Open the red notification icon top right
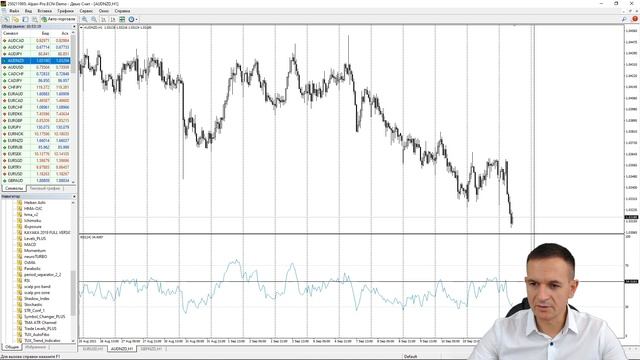 pyautogui.click(x=635, y=19)
